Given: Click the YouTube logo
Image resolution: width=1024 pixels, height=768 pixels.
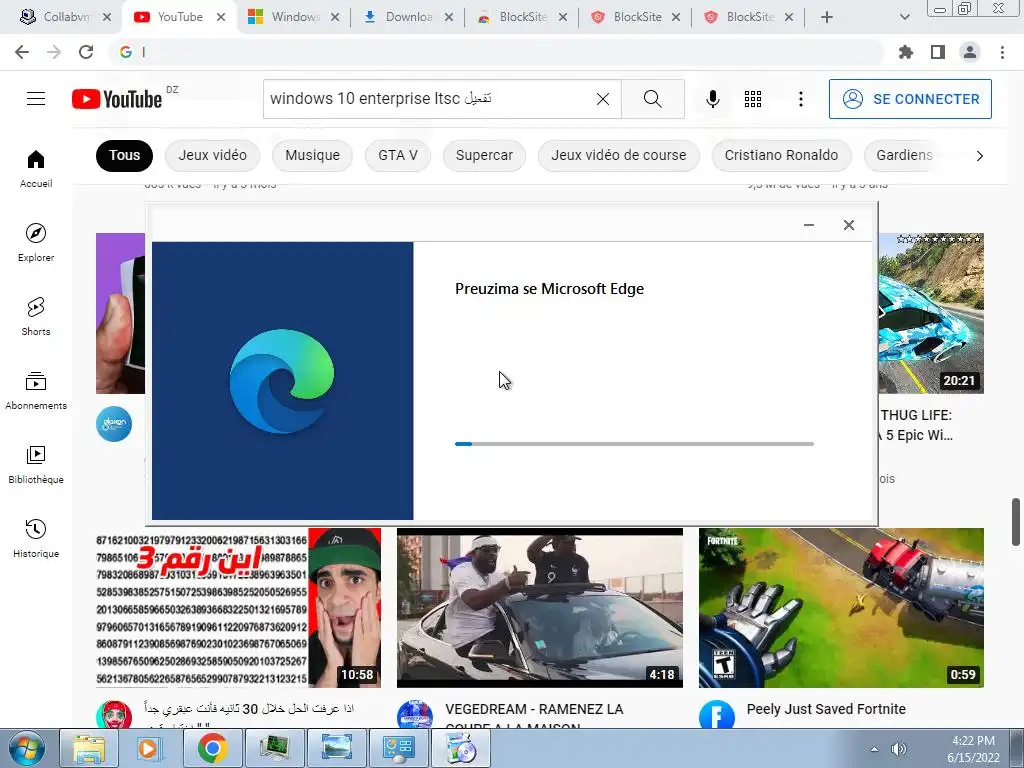Looking at the screenshot, I should [x=117, y=99].
